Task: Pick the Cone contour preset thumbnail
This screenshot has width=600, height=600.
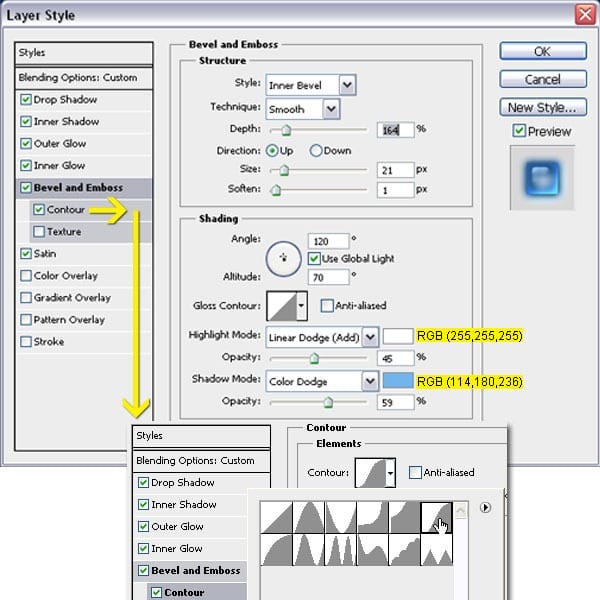Action: [x=308, y=517]
